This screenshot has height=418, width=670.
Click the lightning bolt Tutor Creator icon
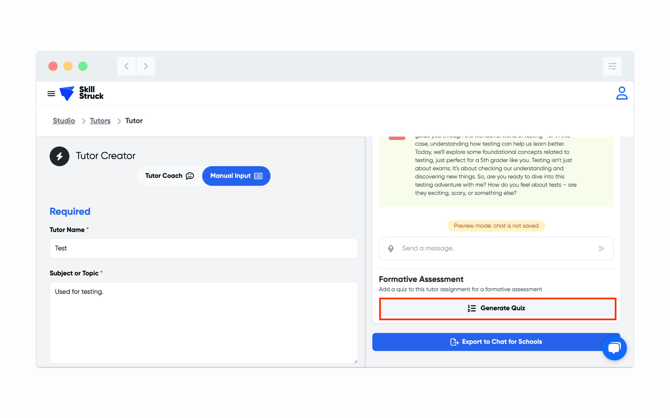click(x=60, y=156)
